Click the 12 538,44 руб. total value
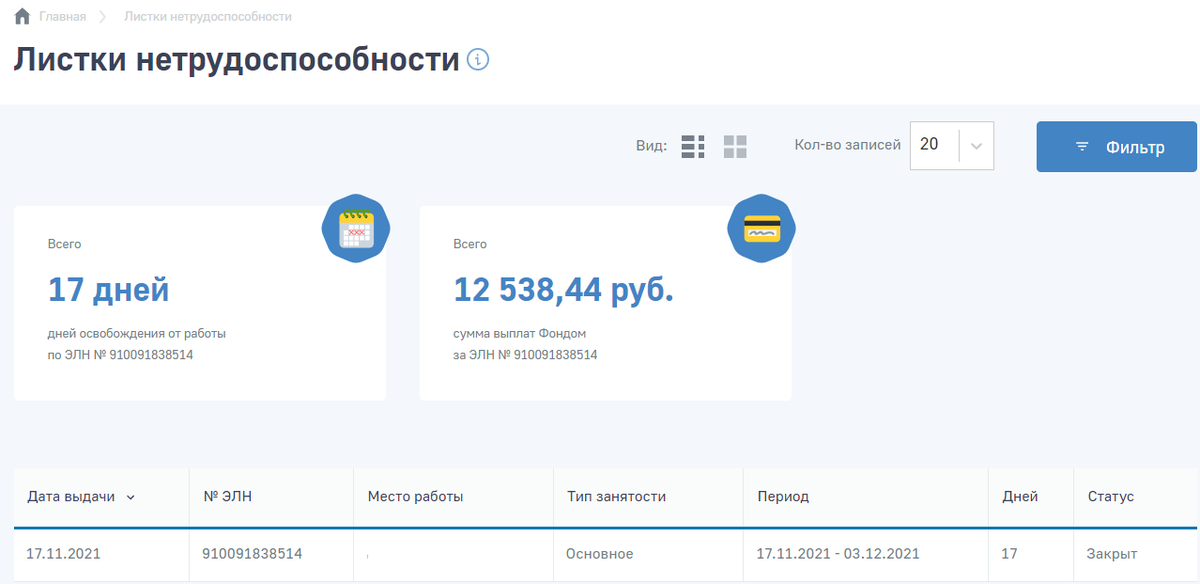 [x=564, y=290]
